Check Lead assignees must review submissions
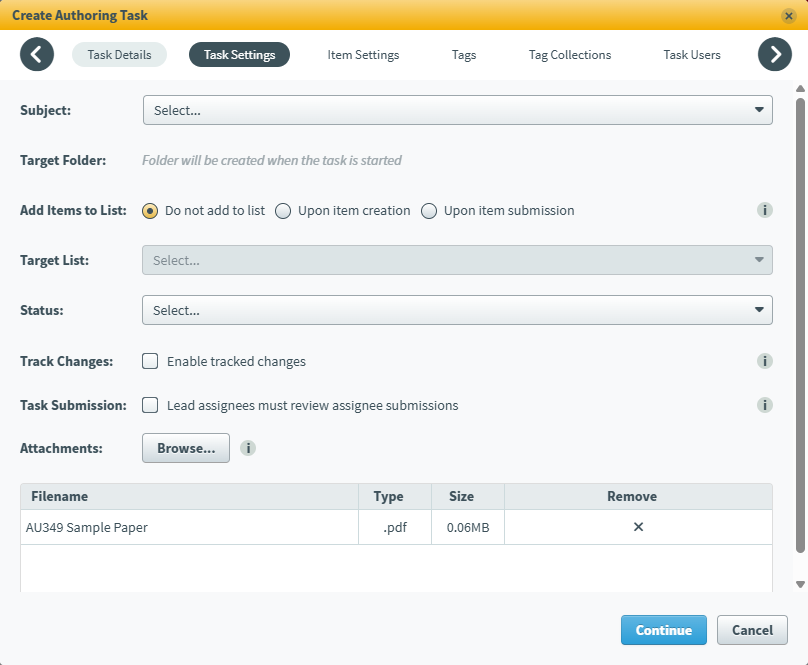 [x=150, y=405]
